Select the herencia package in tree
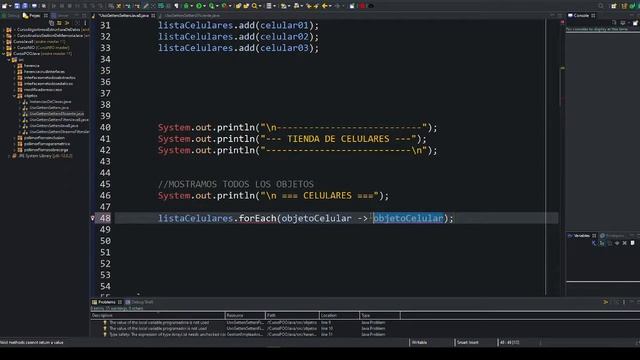 (31, 66)
